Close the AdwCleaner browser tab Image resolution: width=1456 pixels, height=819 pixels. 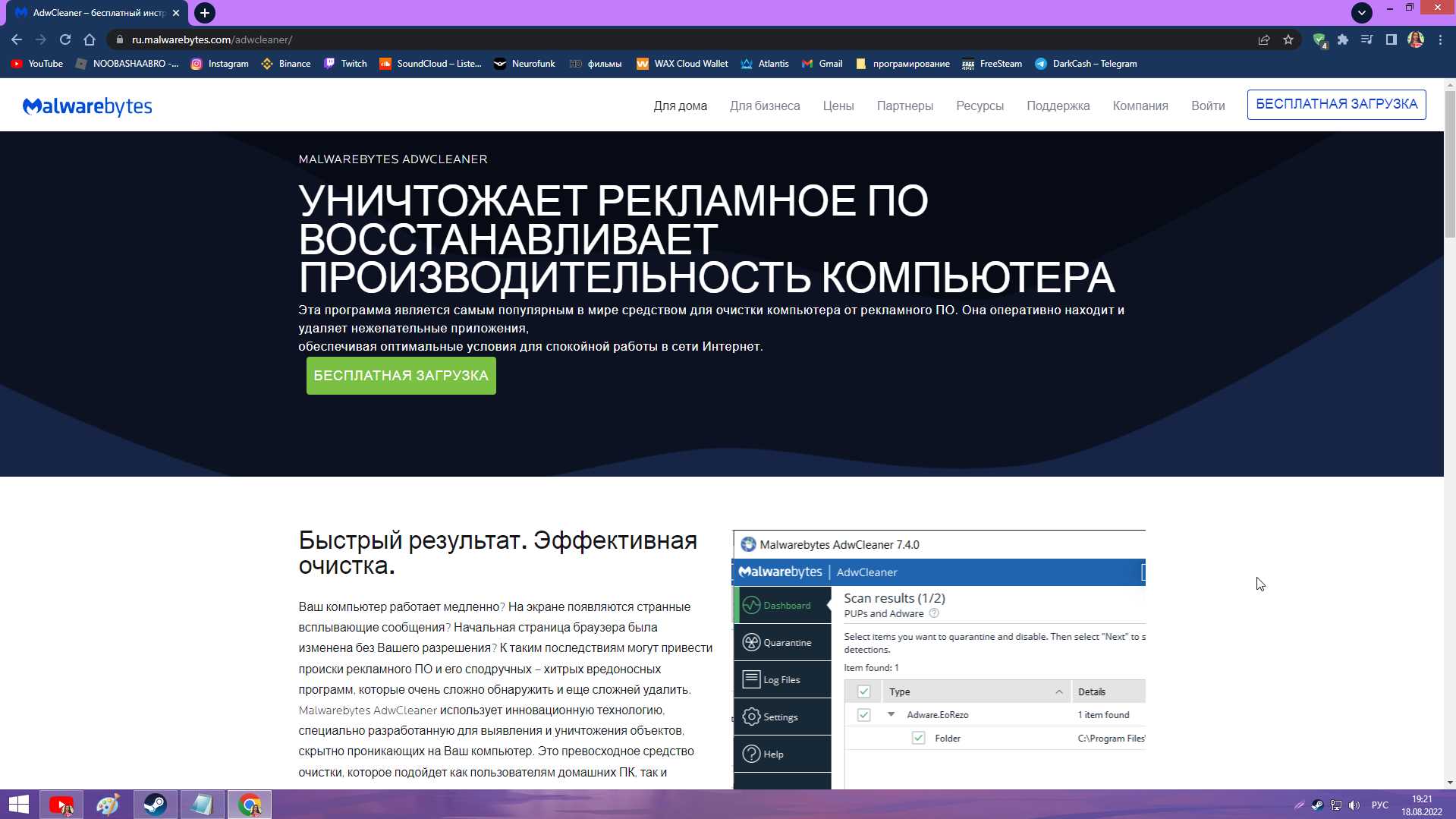tap(176, 13)
